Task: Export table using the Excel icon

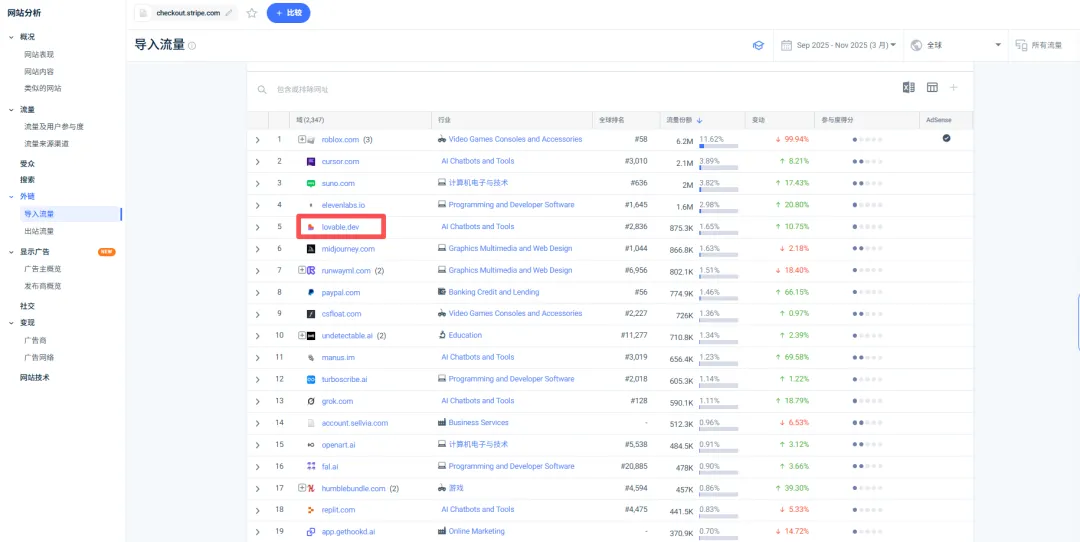Action: click(908, 87)
